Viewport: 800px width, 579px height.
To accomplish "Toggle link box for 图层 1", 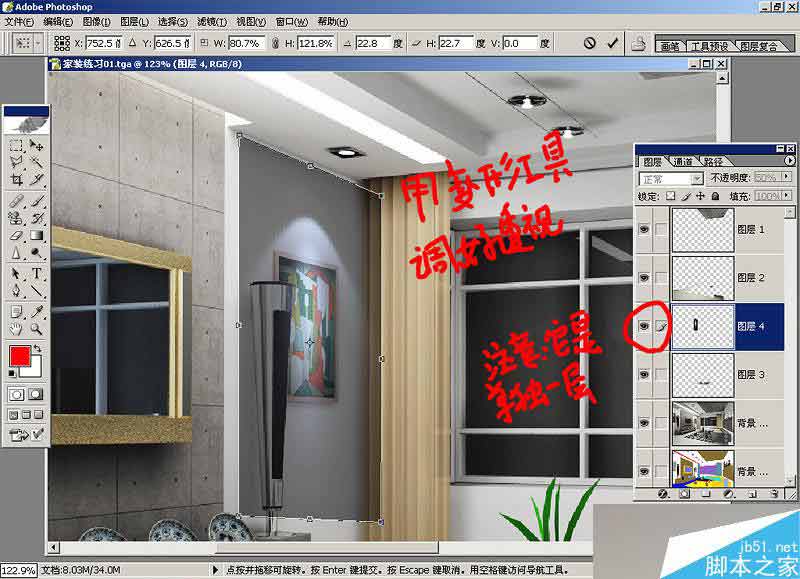I will 661,230.
